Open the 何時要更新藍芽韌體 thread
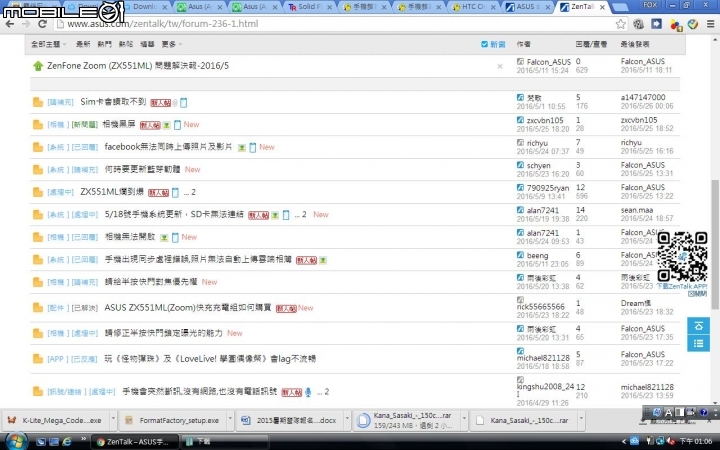Image resolution: width=720 pixels, height=450 pixels. [142, 169]
